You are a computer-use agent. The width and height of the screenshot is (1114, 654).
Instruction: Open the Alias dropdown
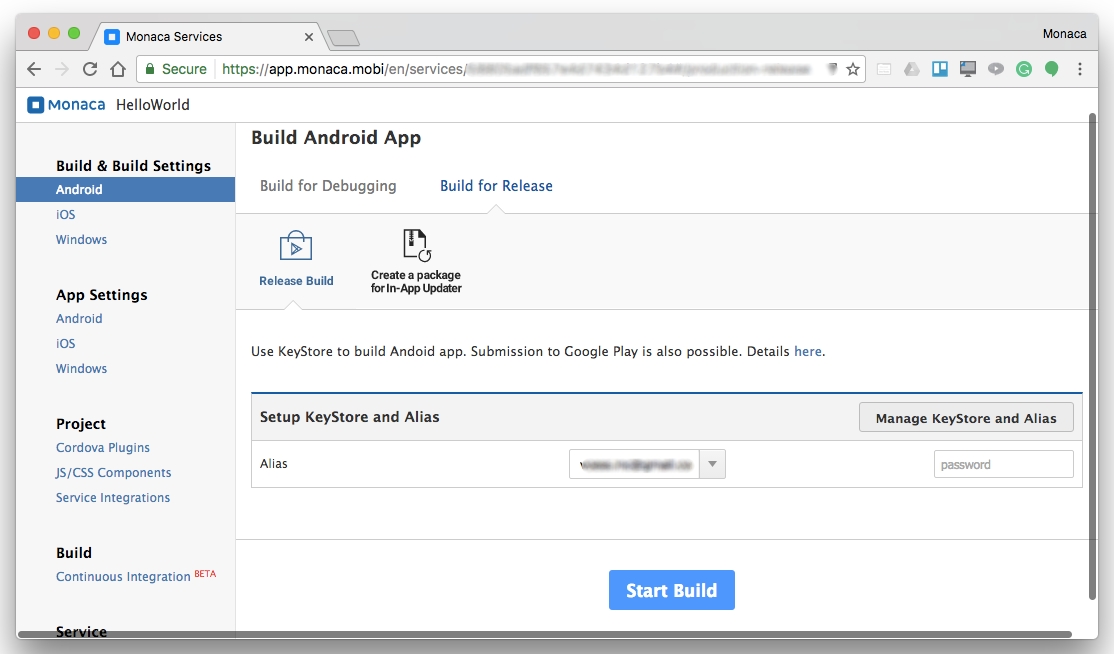(647, 464)
